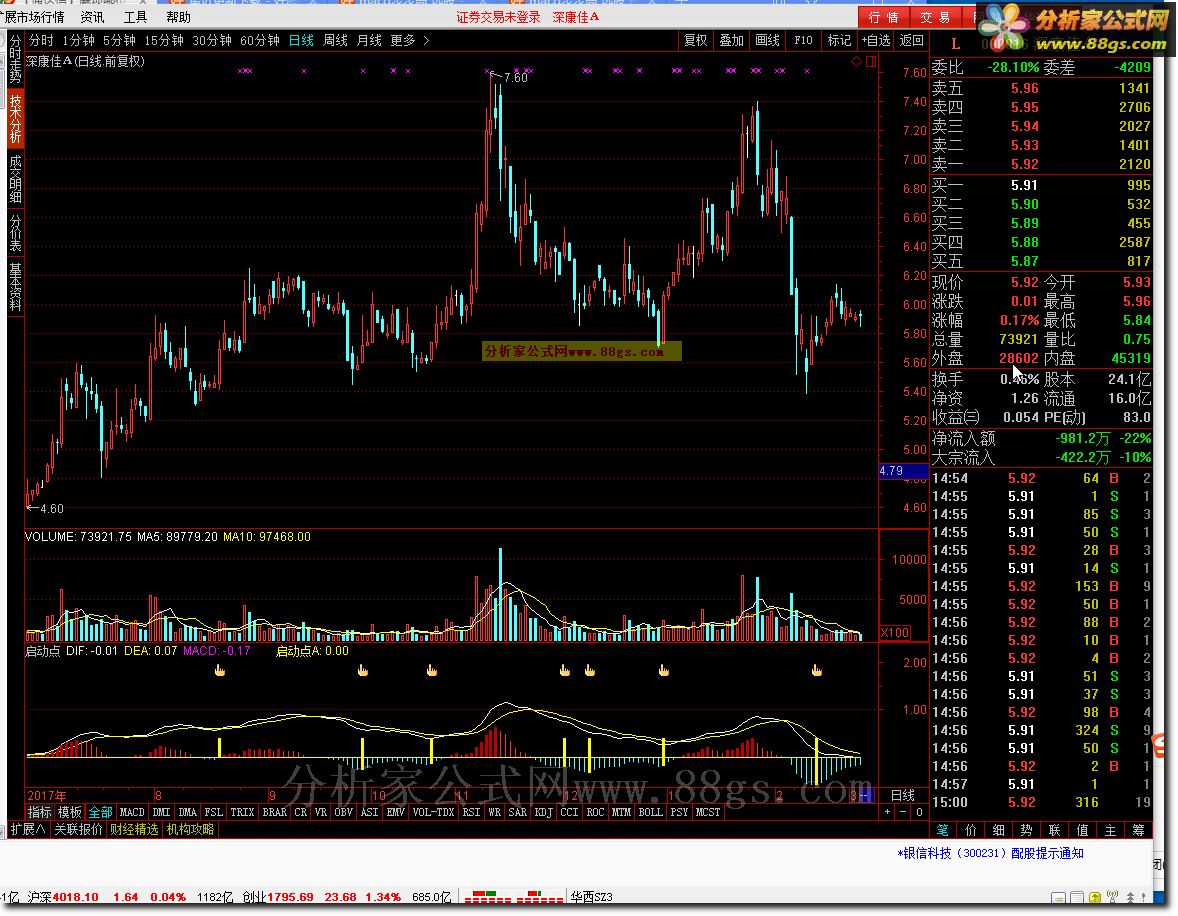Expand the 扩展 panel at the bottom left
This screenshot has height=916, width=1178.
click(x=28, y=830)
